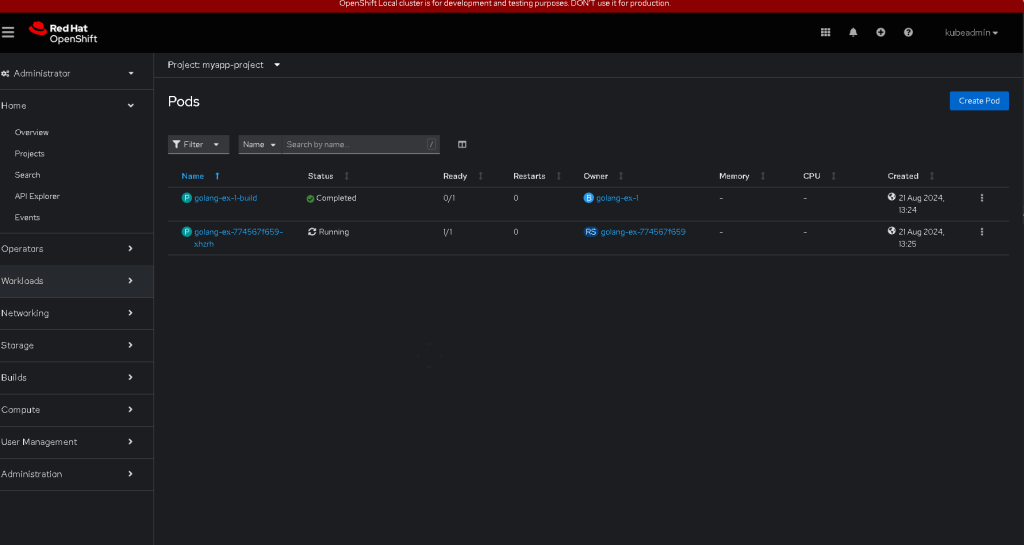The width and height of the screenshot is (1024, 545).
Task: Click the Search by name input field
Action: click(360, 144)
